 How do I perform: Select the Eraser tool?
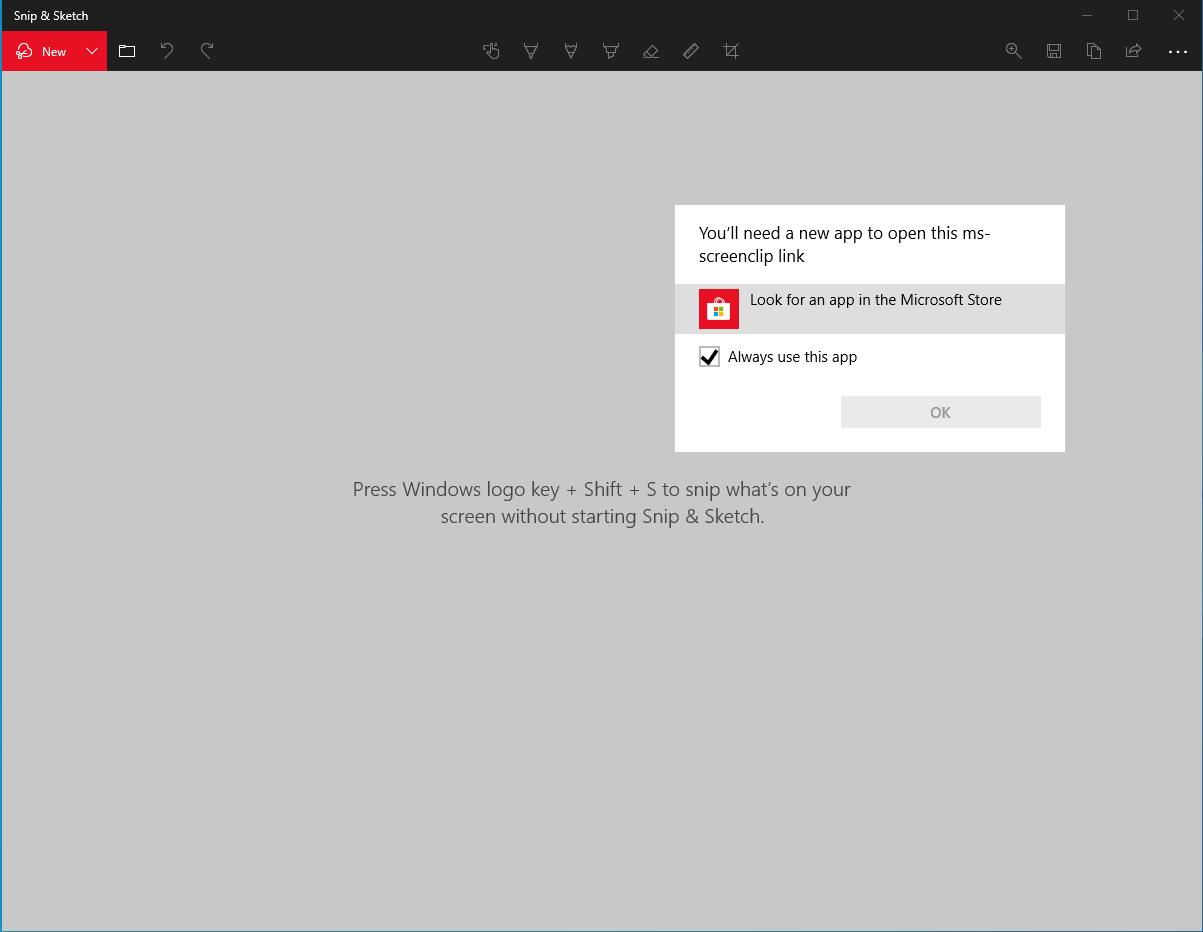(x=651, y=51)
